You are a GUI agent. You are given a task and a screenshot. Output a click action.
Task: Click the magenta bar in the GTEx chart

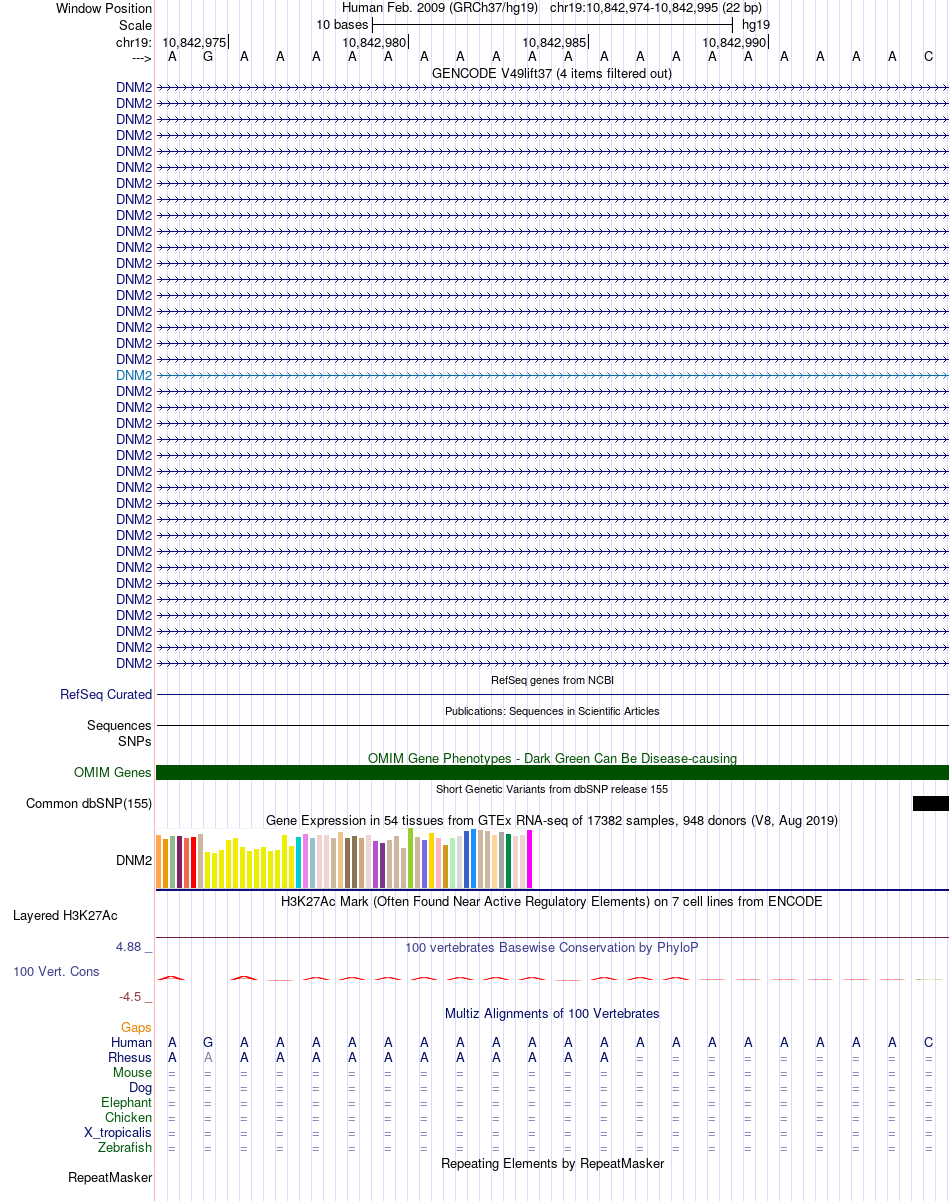click(530, 859)
